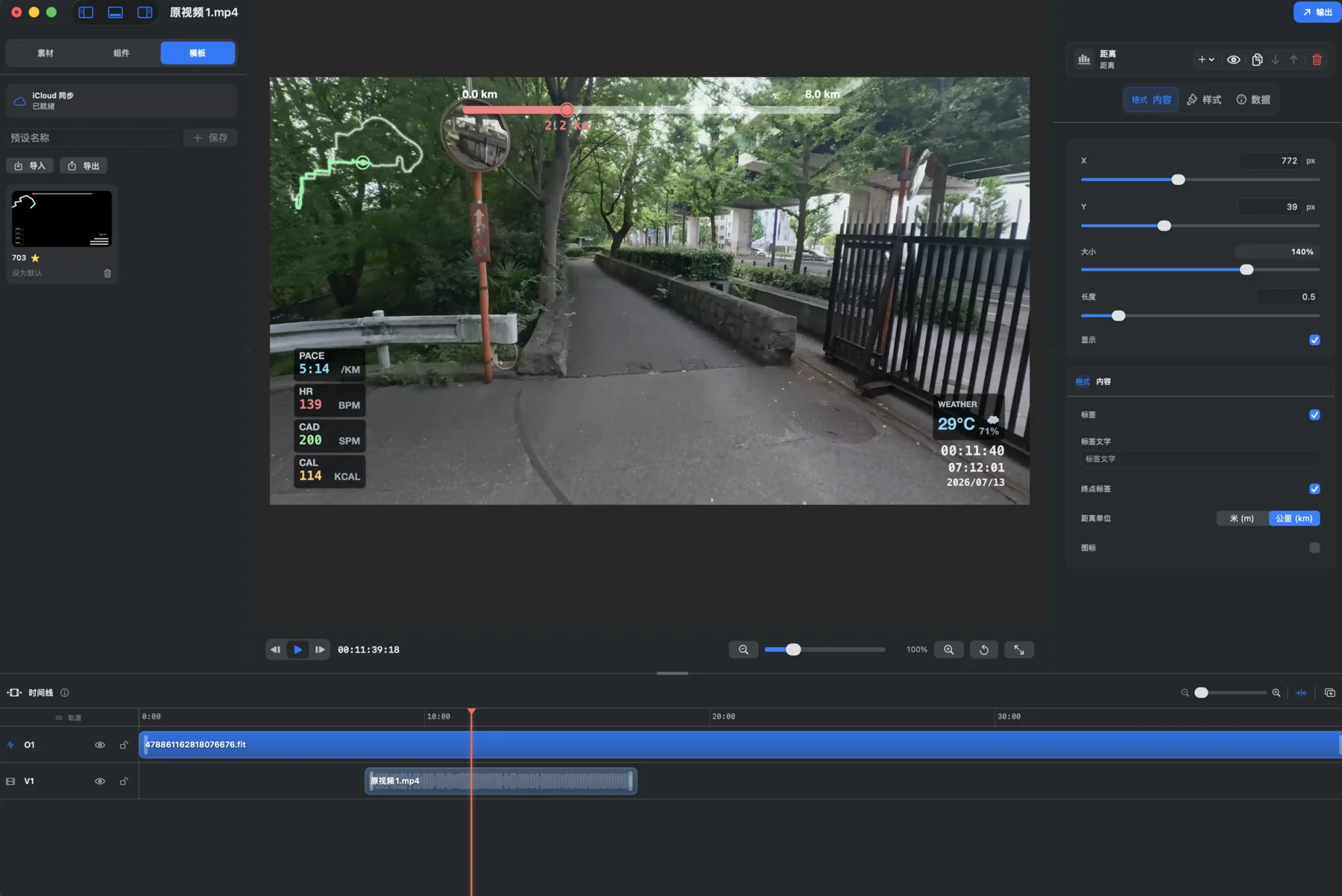Focus the 标签文字 text field
This screenshot has width=1342, height=896.
coord(1200,459)
